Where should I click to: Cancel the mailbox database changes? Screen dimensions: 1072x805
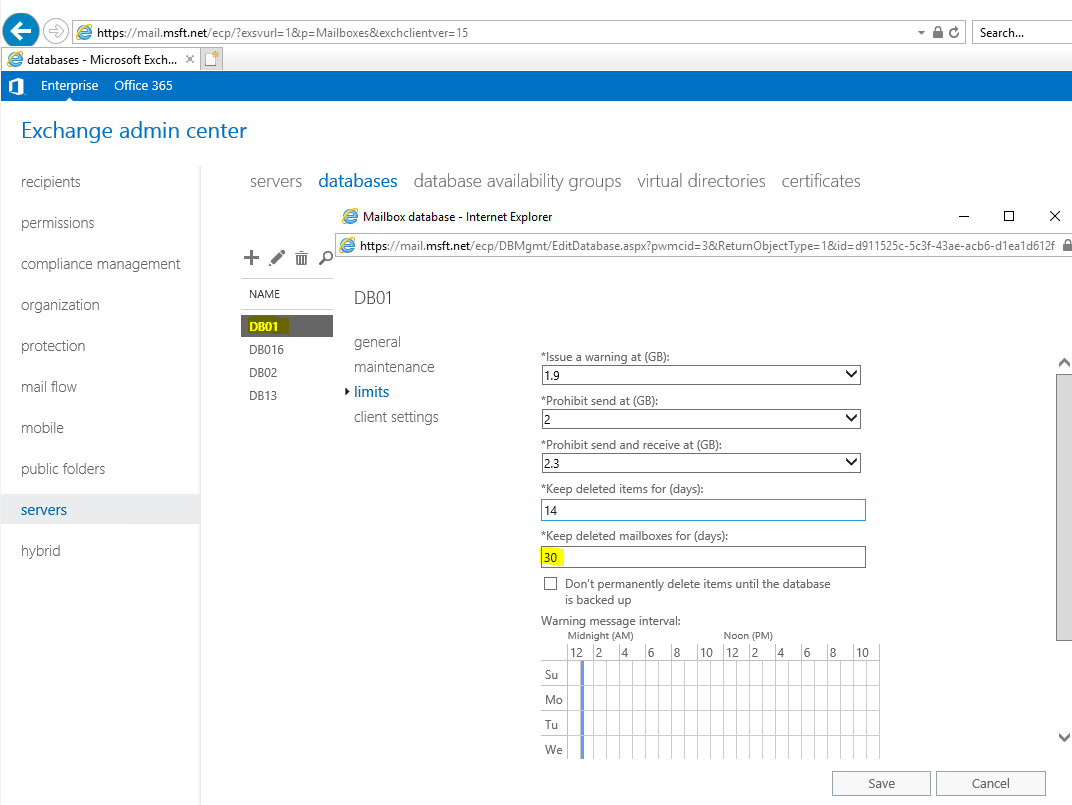tap(991, 784)
